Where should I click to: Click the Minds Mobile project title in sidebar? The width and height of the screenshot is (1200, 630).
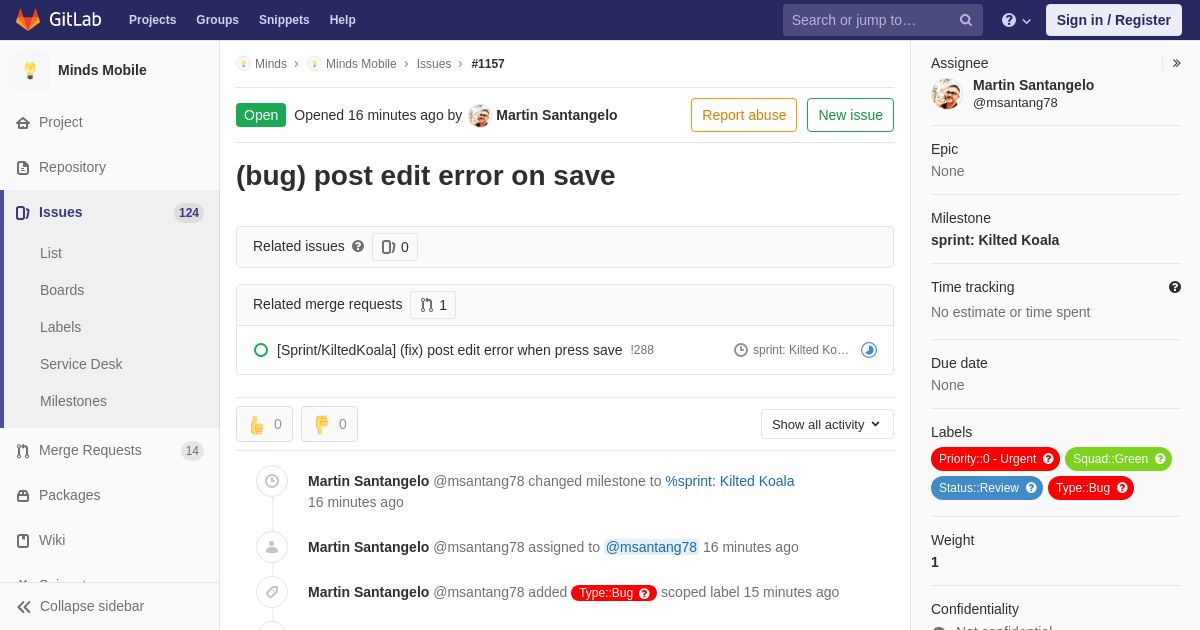click(x=102, y=70)
